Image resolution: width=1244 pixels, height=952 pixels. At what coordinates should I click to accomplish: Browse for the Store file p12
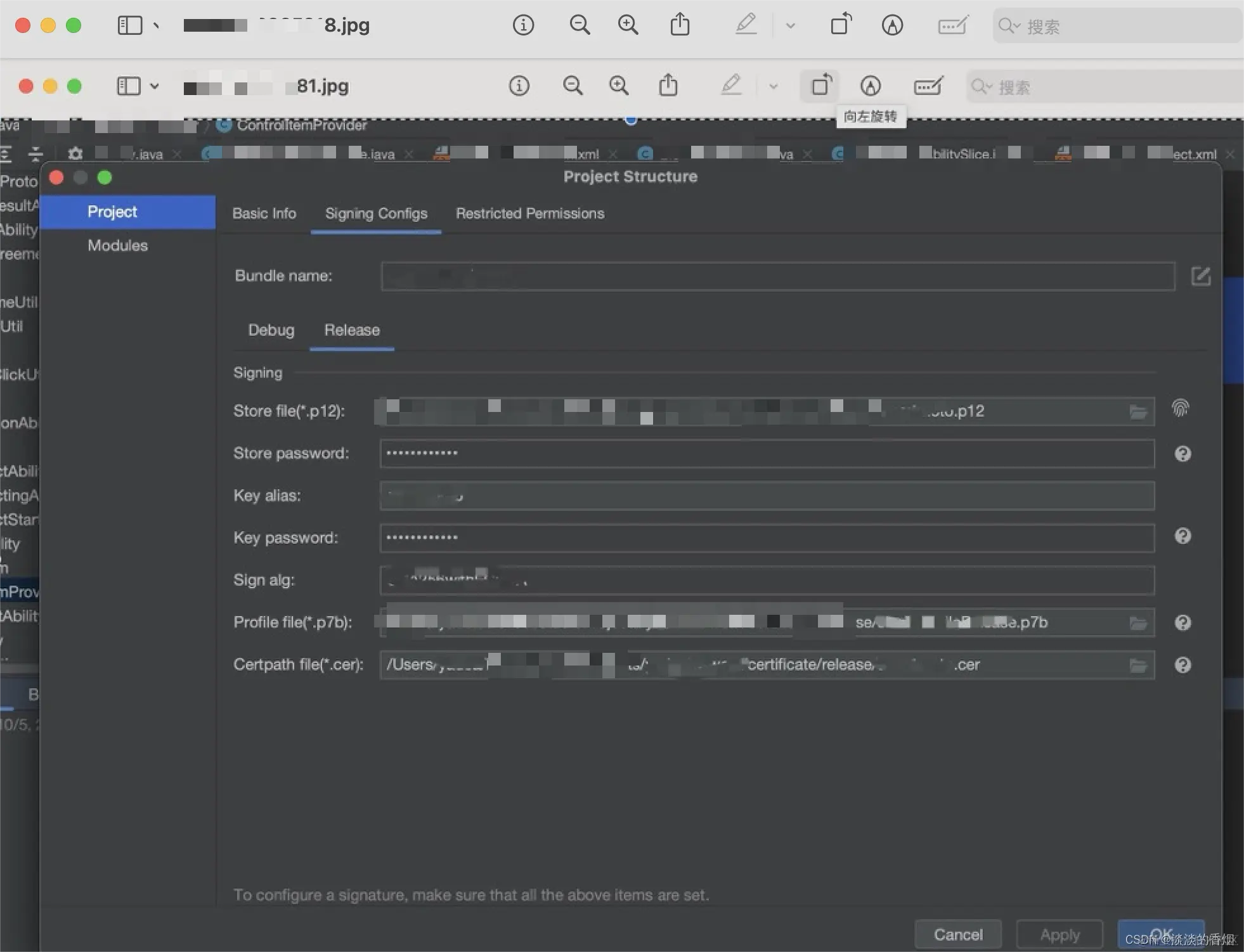pyautogui.click(x=1138, y=412)
